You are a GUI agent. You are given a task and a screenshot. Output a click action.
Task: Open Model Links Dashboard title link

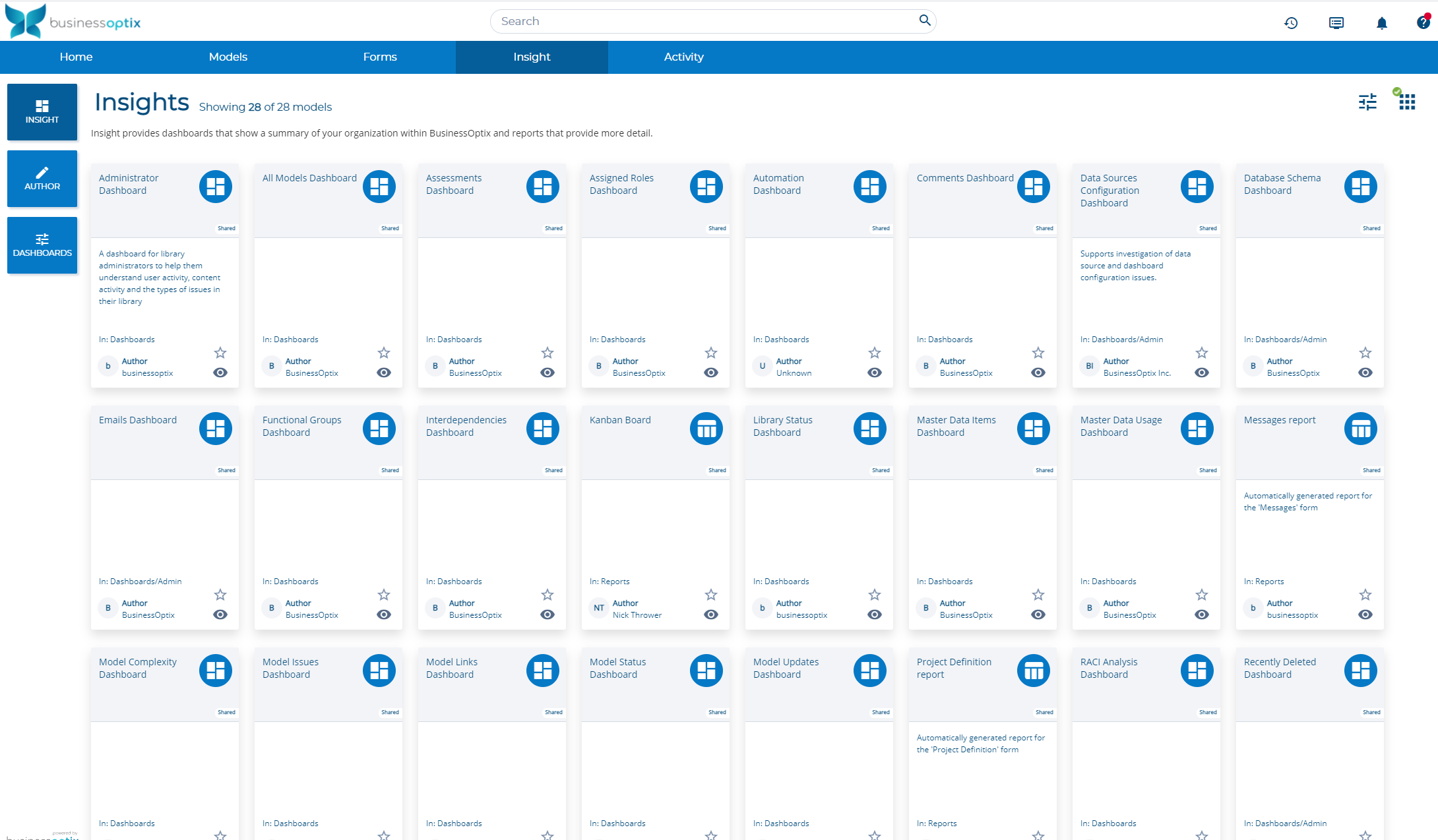point(452,668)
